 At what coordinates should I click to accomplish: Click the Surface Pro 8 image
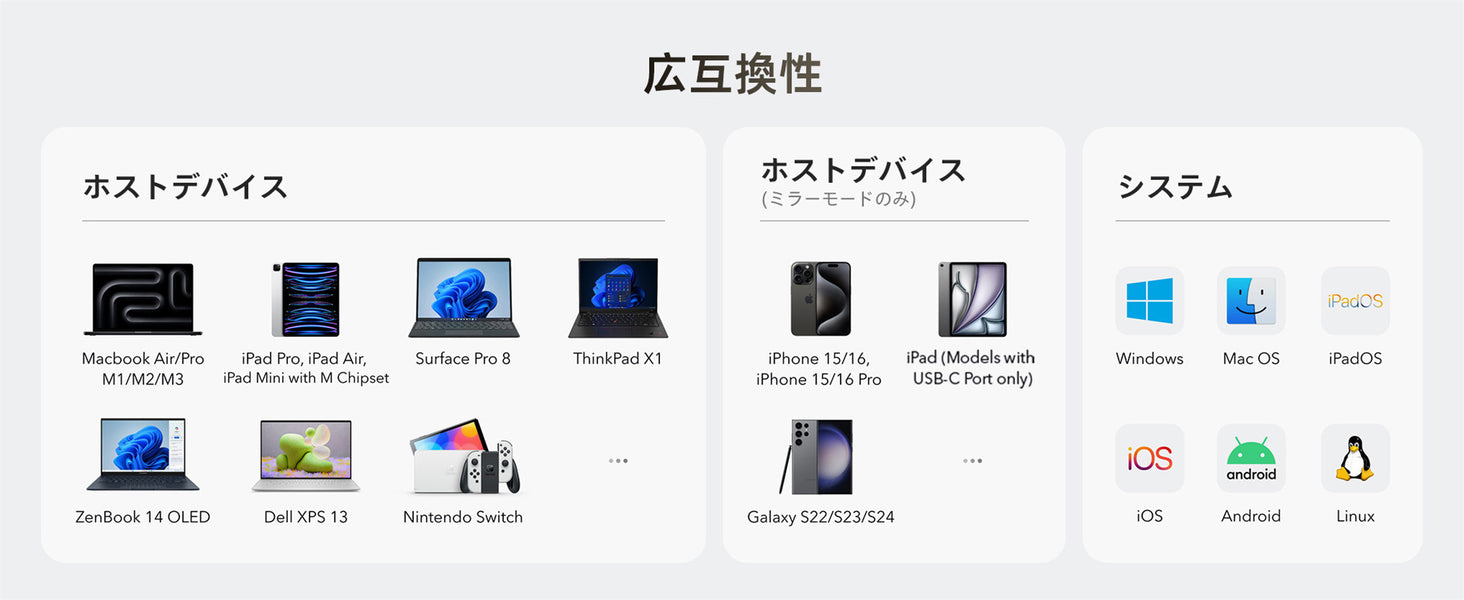[463, 298]
